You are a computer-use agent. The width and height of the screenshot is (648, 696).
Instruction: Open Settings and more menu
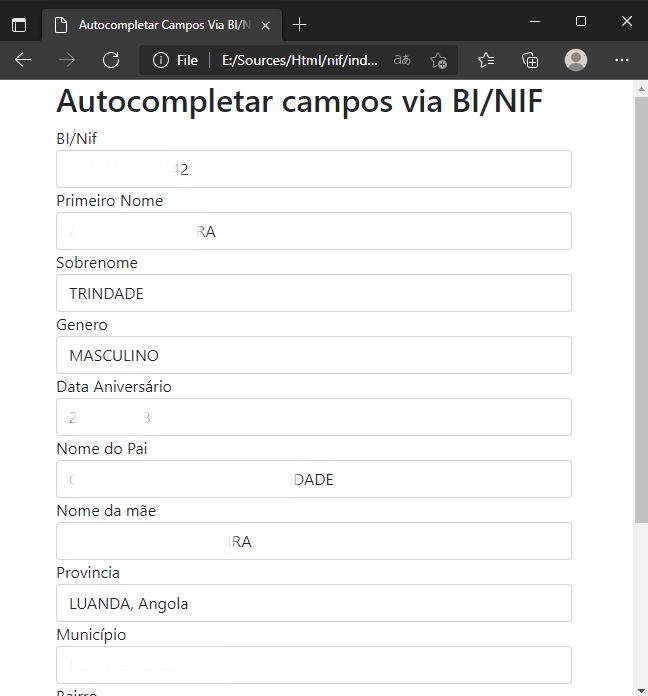click(x=622, y=60)
